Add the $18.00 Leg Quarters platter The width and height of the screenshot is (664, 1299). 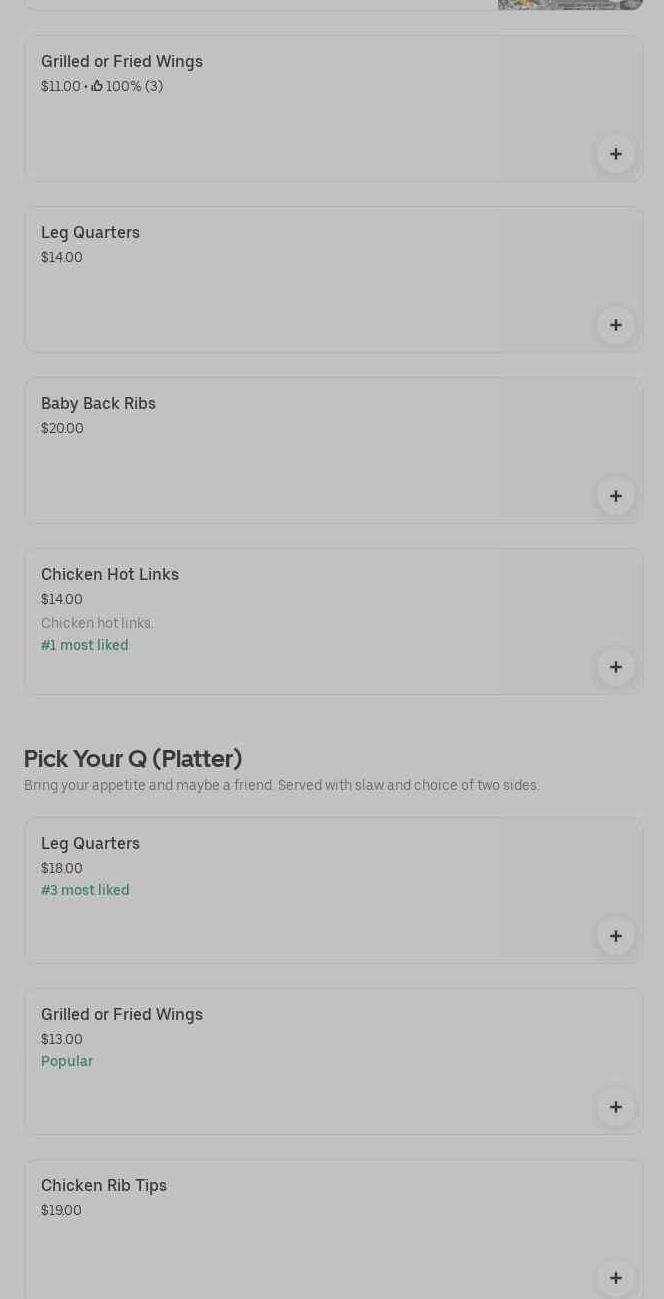coord(615,936)
